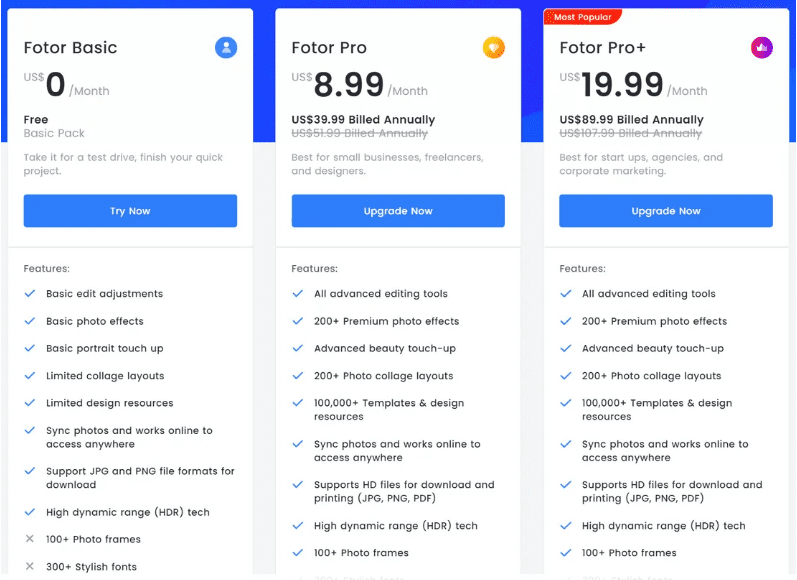Image resolution: width=797 pixels, height=580 pixels.
Task: Click Upgrade Now under Fotor Pro
Action: click(398, 210)
